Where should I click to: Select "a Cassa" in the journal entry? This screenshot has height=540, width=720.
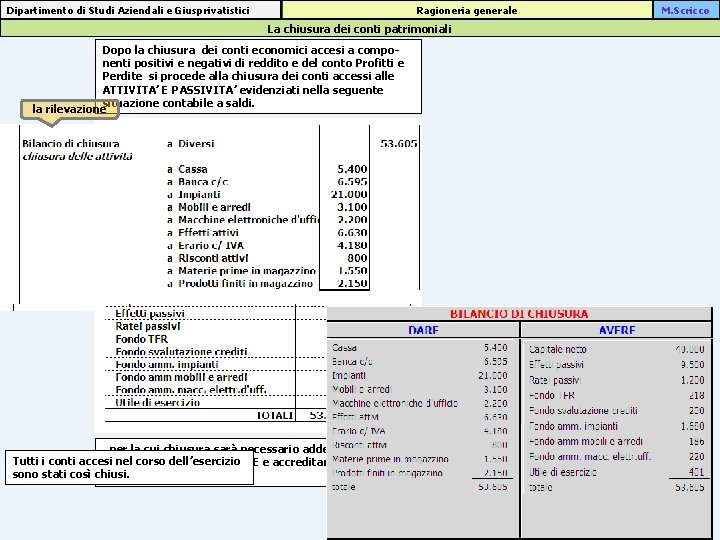click(x=187, y=169)
